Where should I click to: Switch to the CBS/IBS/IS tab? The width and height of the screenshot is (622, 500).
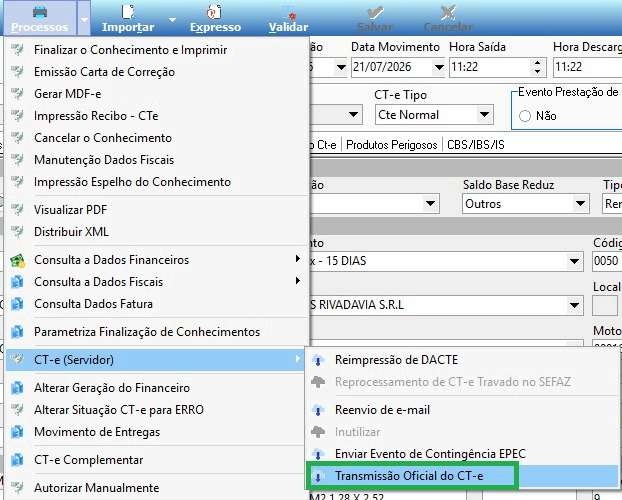tap(476, 145)
